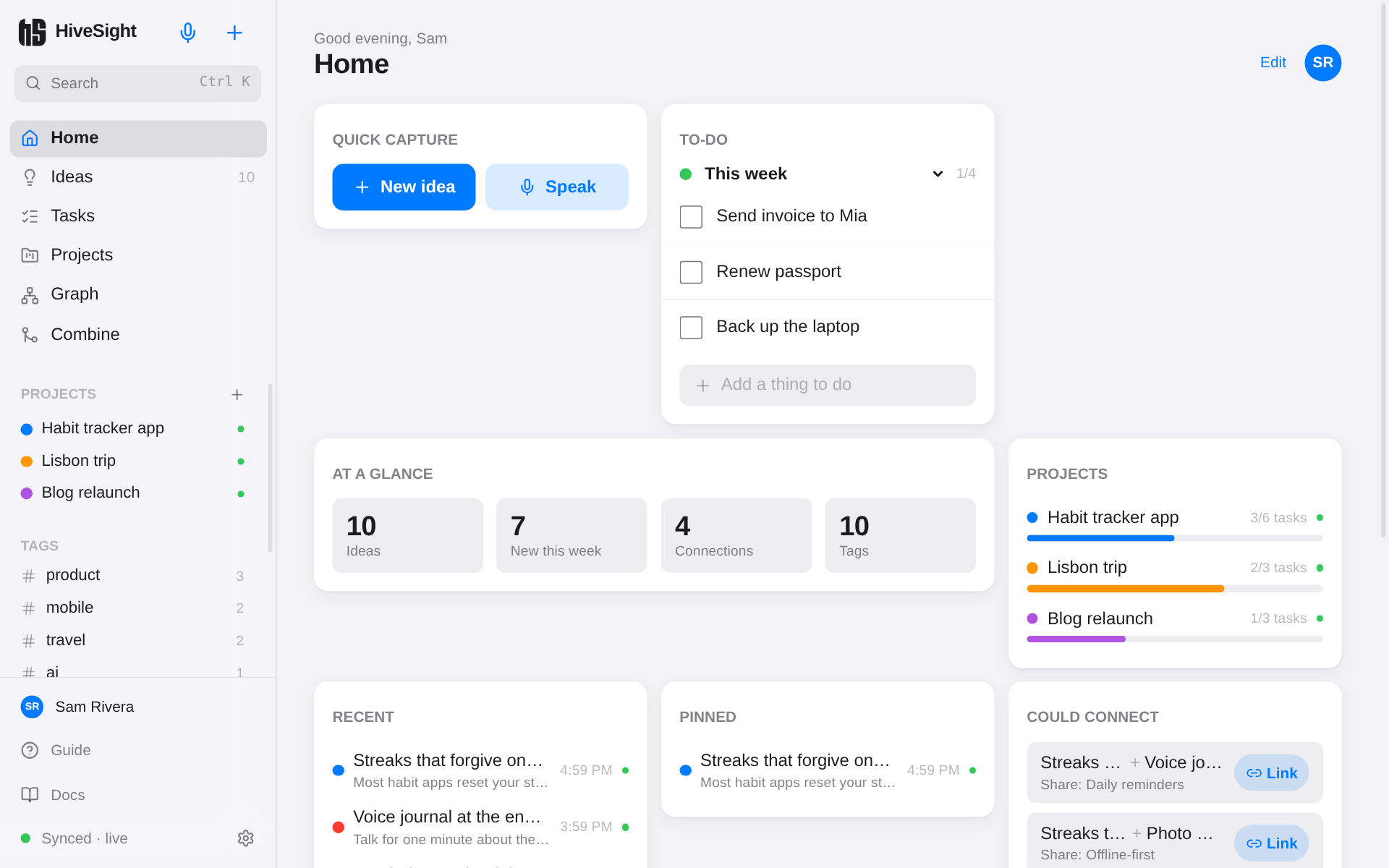Mark Back up the laptop done
This screenshot has width=1389, height=868.
tap(691, 327)
